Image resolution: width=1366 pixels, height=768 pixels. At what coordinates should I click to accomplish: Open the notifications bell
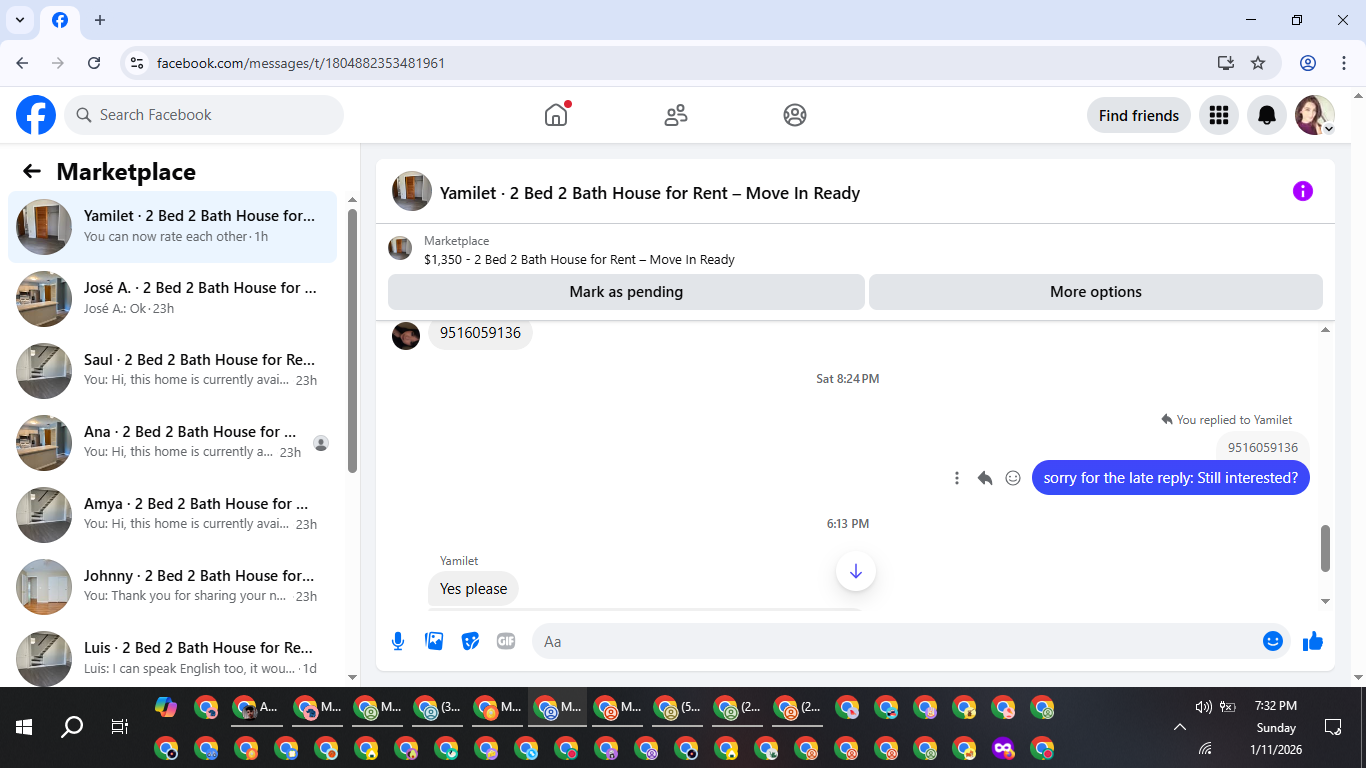coord(1267,115)
